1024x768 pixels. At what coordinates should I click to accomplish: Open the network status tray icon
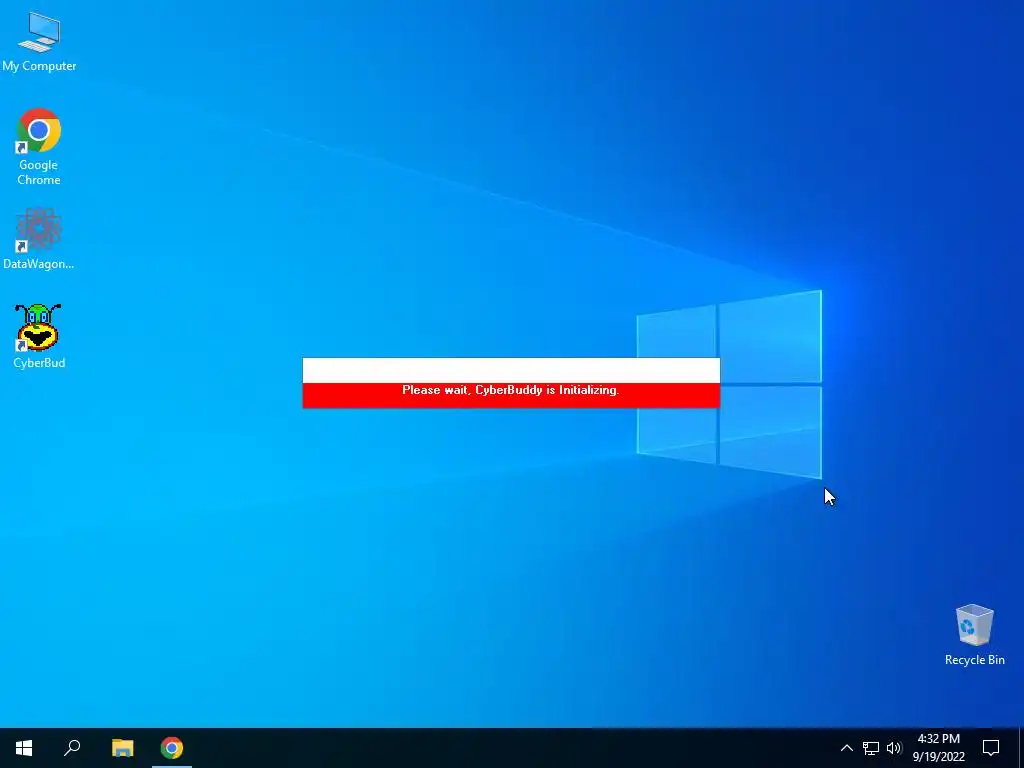(x=871, y=748)
